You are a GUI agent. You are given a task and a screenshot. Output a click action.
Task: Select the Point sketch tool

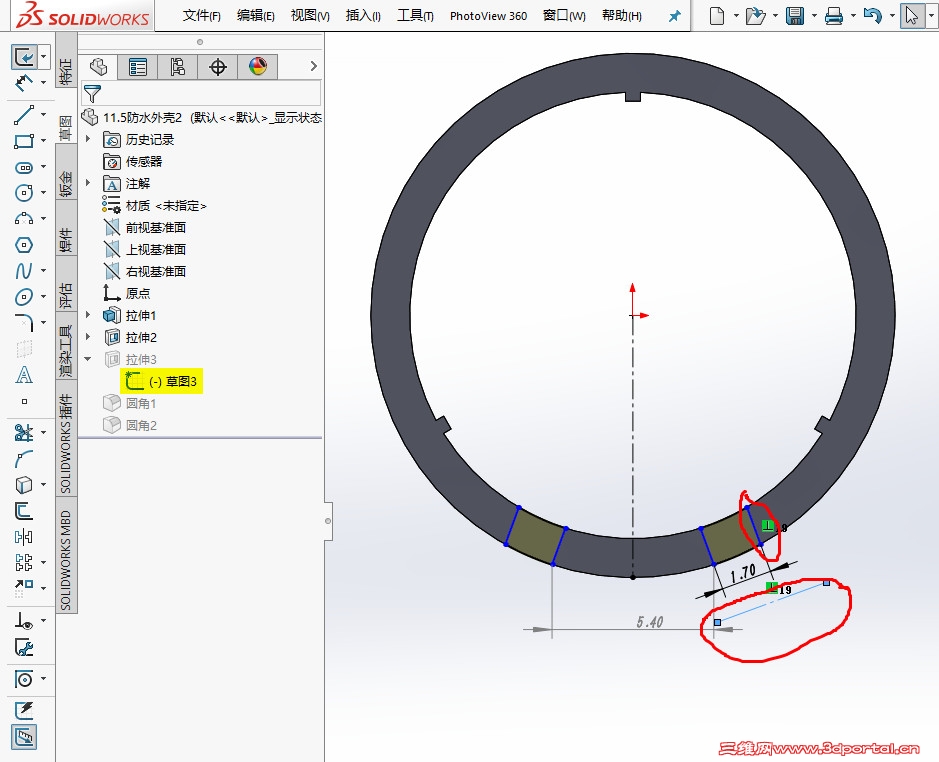[24, 401]
